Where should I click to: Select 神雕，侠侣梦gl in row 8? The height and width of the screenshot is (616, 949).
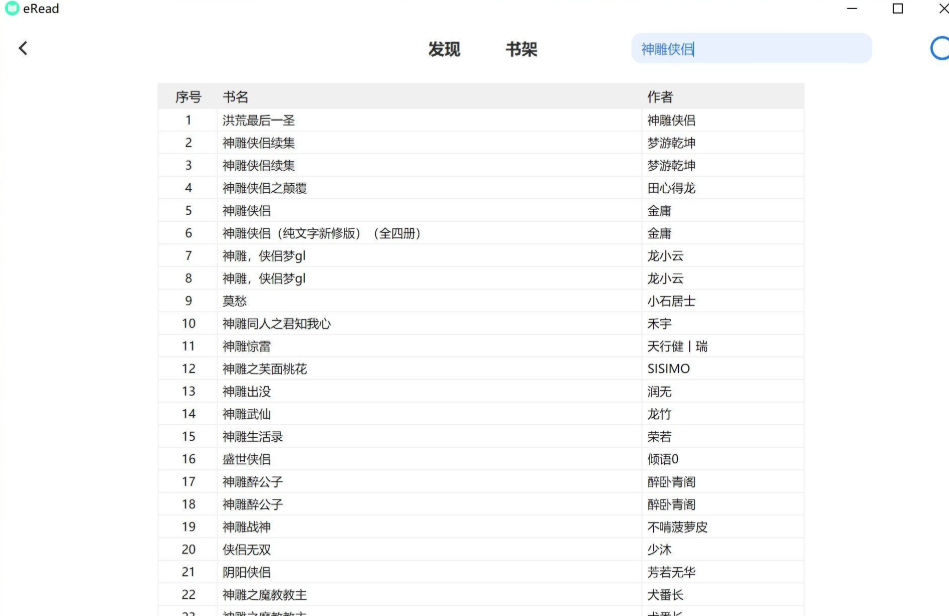point(264,278)
